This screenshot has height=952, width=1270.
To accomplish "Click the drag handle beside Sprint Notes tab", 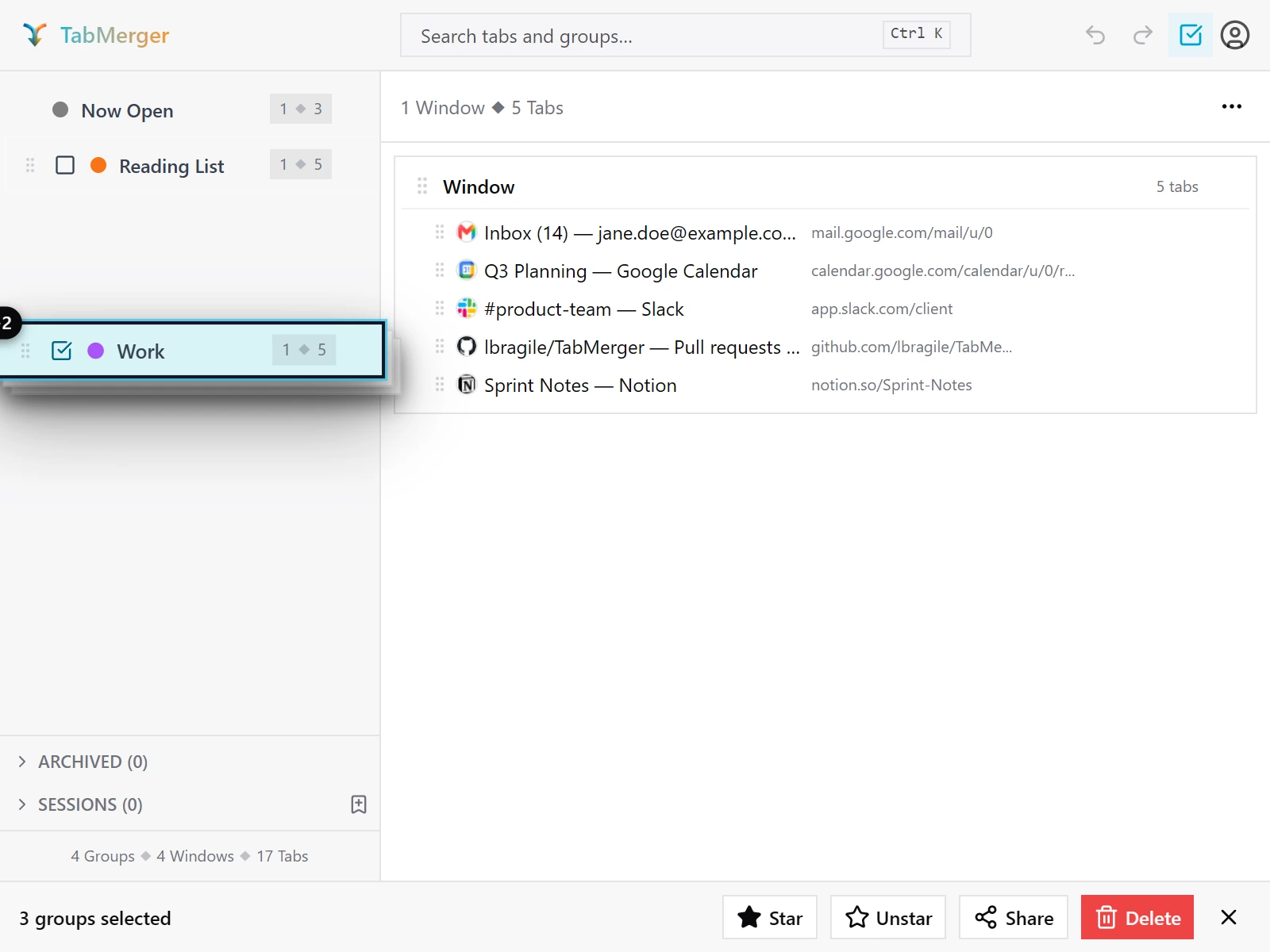I will pos(440,385).
